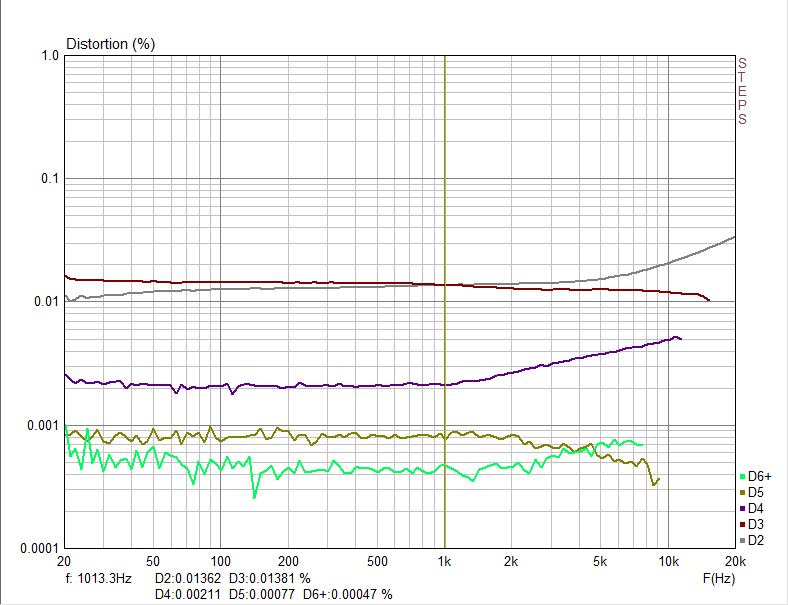Image resolution: width=788 pixels, height=605 pixels.
Task: Click the D6+ green legend swatch
Action: pyautogui.click(x=742, y=477)
